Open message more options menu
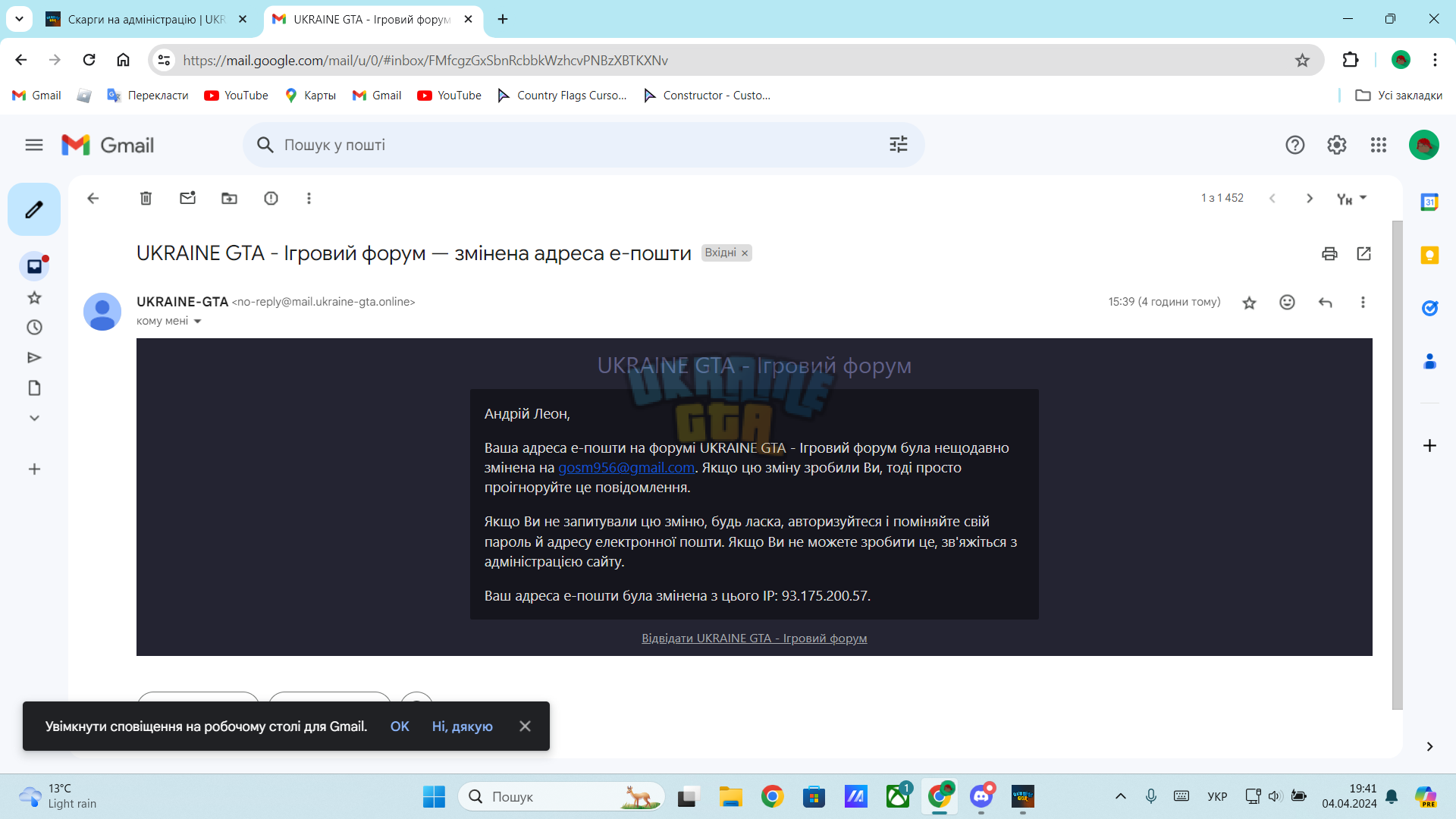1456x819 pixels. click(1363, 303)
